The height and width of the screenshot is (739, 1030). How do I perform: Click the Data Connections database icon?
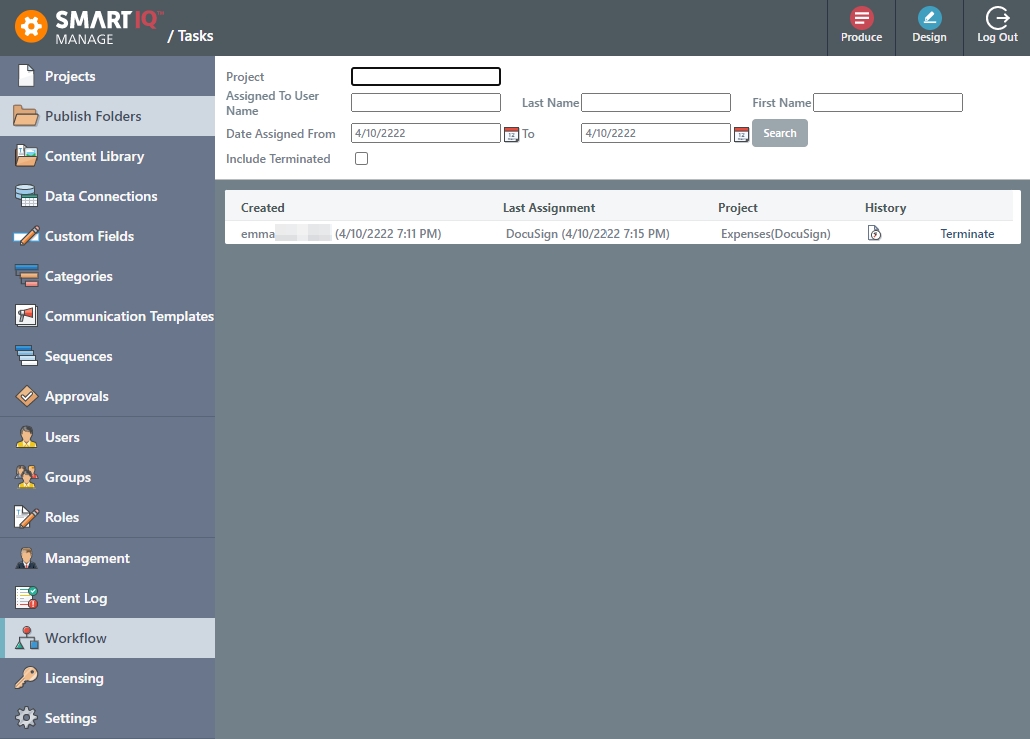(26, 196)
